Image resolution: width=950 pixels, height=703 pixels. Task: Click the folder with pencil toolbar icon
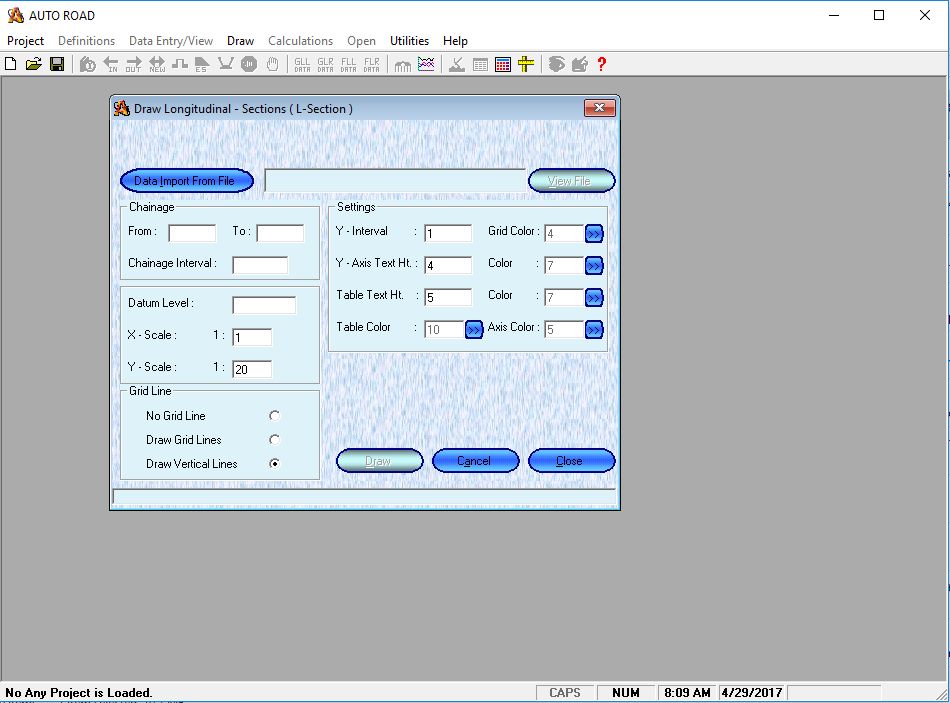click(580, 64)
